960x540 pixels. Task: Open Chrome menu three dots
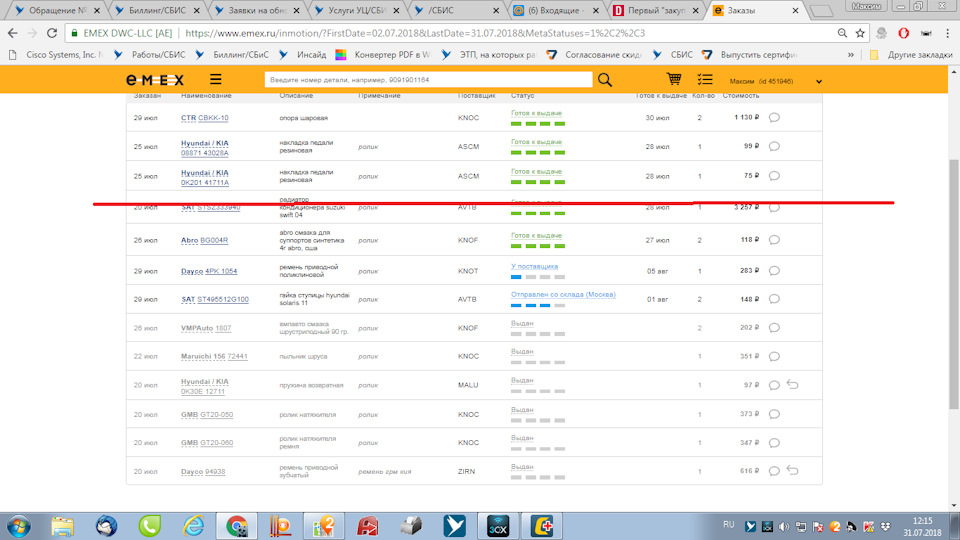[x=948, y=33]
